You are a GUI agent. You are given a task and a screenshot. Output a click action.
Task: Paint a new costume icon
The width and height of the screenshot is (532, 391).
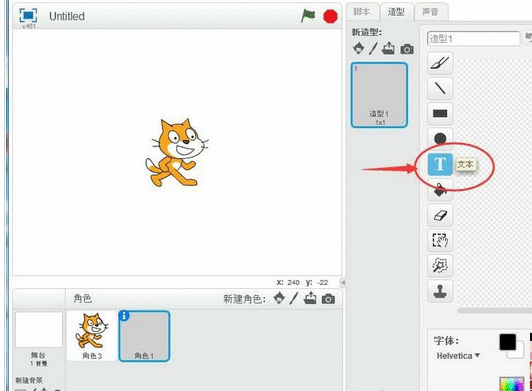[x=373, y=49]
